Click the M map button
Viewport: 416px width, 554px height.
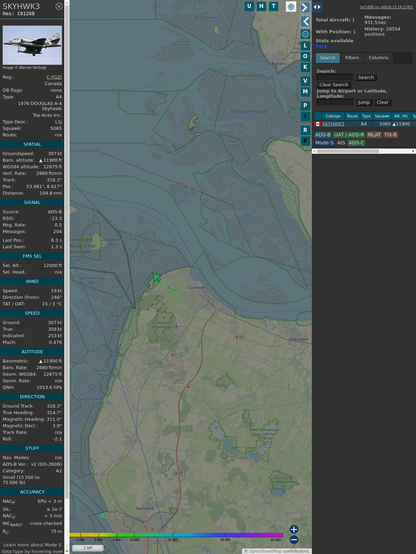305,92
